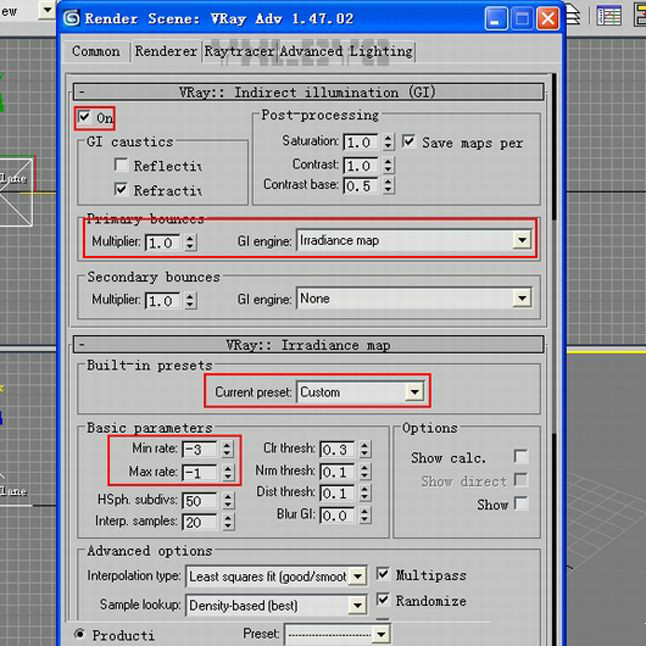This screenshot has height=646, width=646.
Task: Maximize the Render Scene dialog
Action: pyautogui.click(x=522, y=19)
